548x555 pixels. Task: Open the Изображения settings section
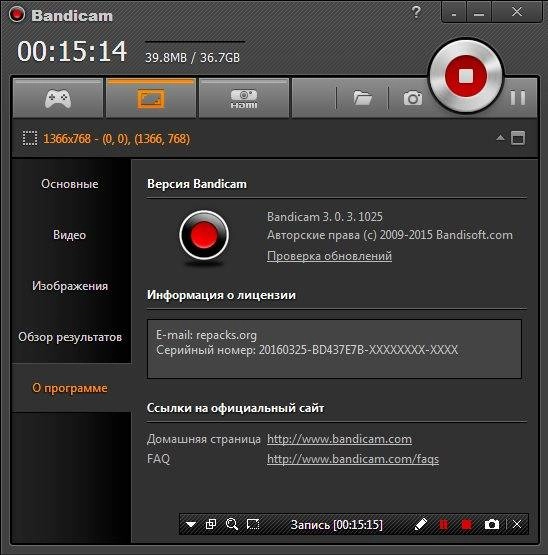pos(70,286)
